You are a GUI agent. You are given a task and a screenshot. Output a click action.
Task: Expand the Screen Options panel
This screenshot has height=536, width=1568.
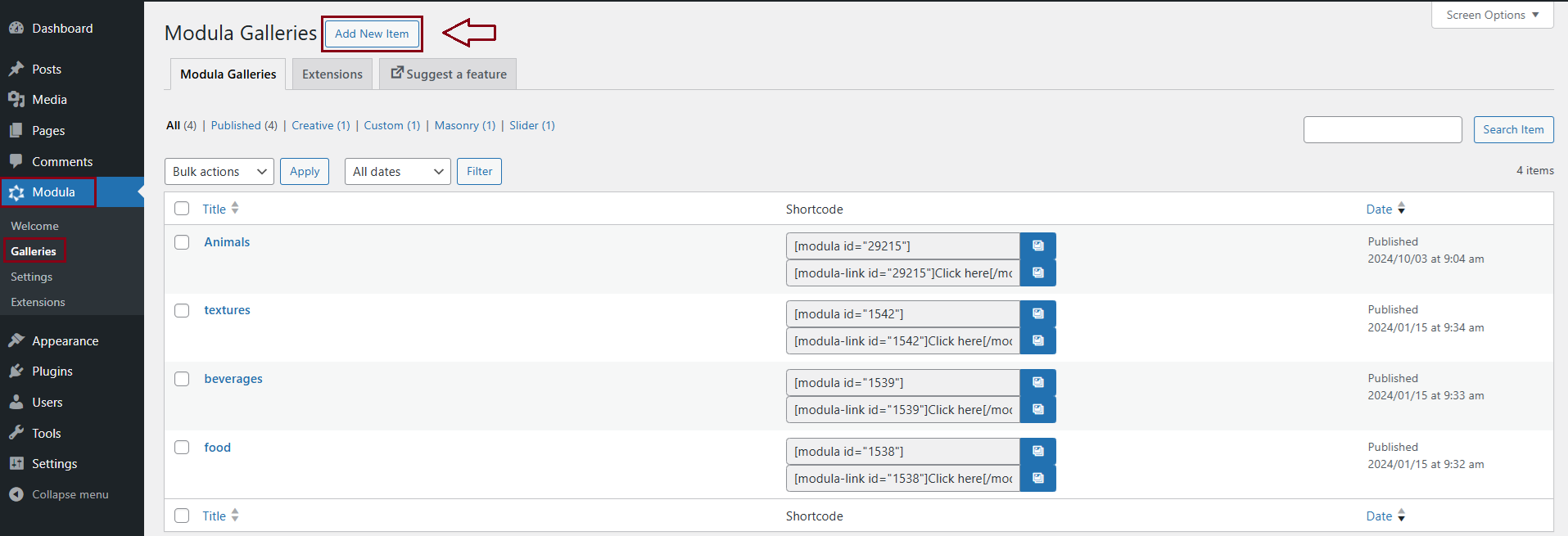(x=1492, y=15)
